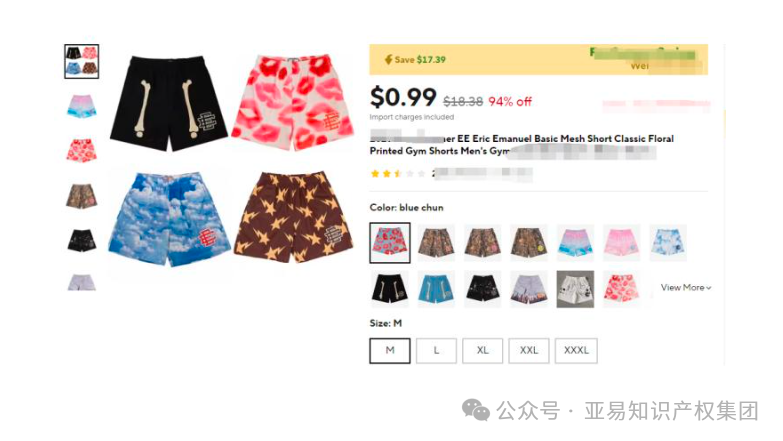Select size XL option
Viewport: 783px width, 441px height.
click(x=482, y=351)
